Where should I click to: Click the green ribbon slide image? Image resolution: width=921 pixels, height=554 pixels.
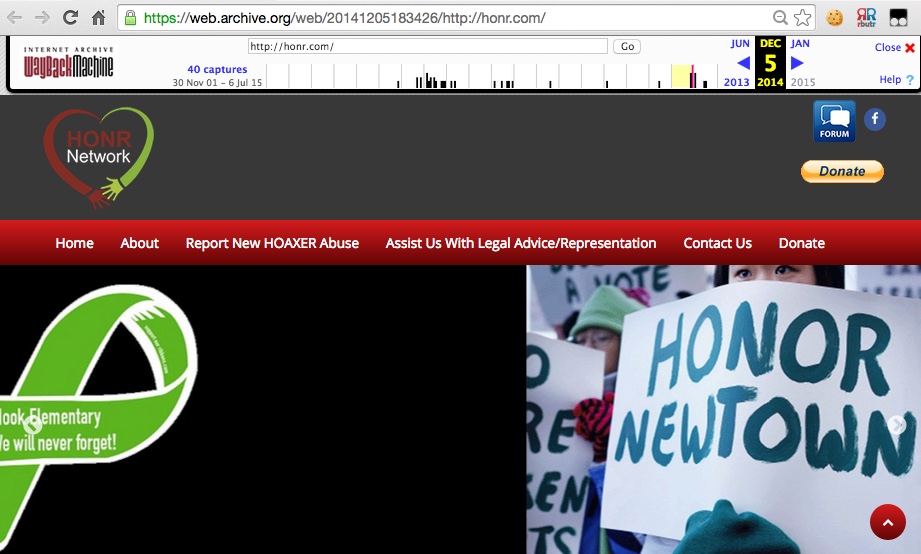coord(99,418)
